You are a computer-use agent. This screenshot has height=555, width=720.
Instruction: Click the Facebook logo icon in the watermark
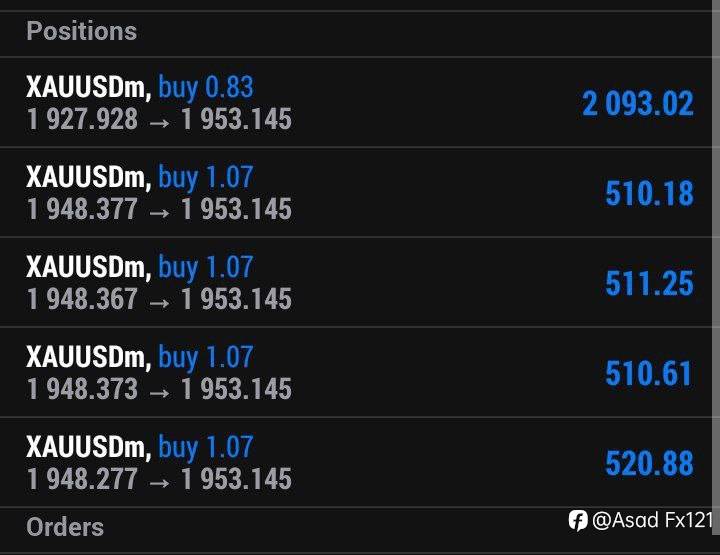[577, 520]
